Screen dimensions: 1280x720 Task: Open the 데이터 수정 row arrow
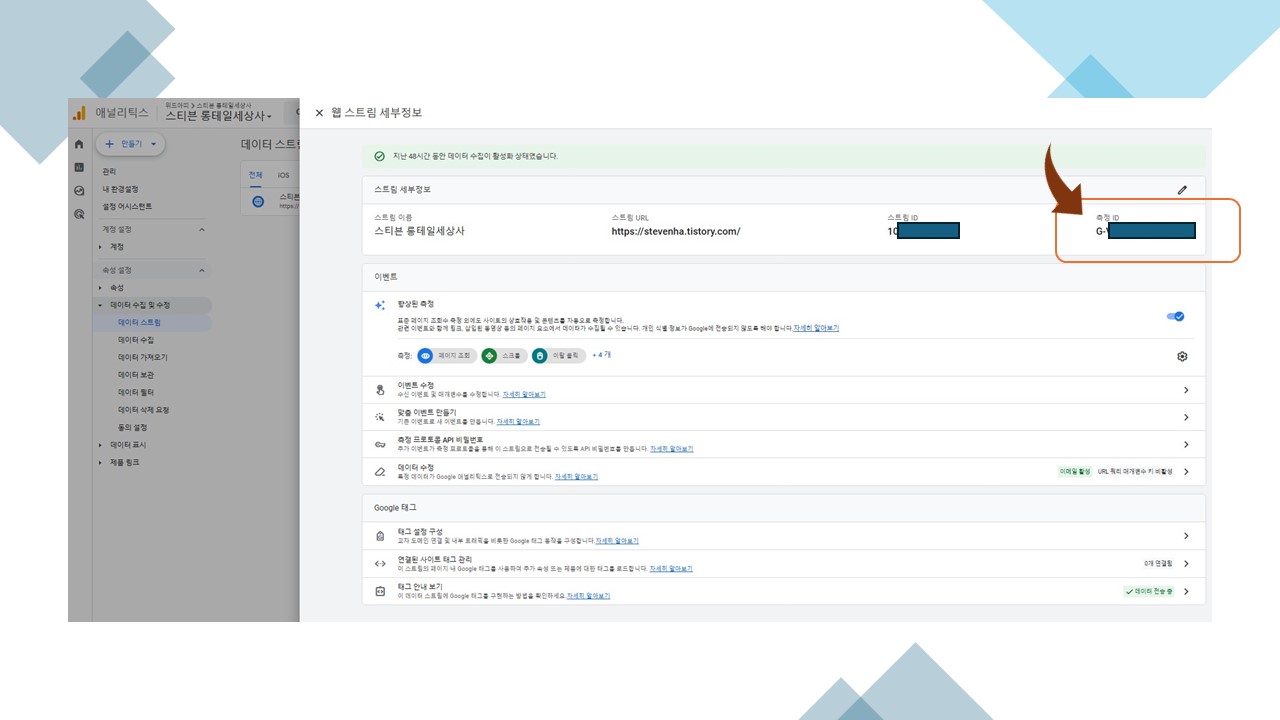(x=1186, y=471)
